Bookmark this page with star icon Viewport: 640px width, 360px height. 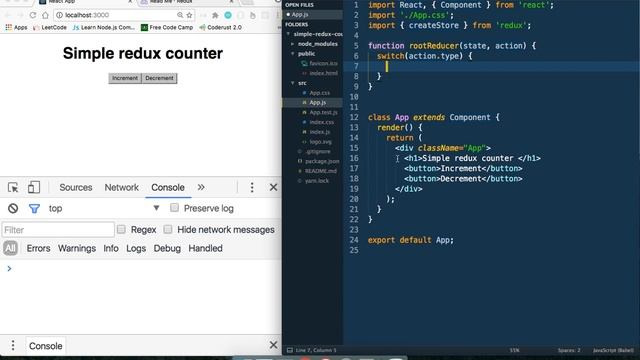(189, 15)
